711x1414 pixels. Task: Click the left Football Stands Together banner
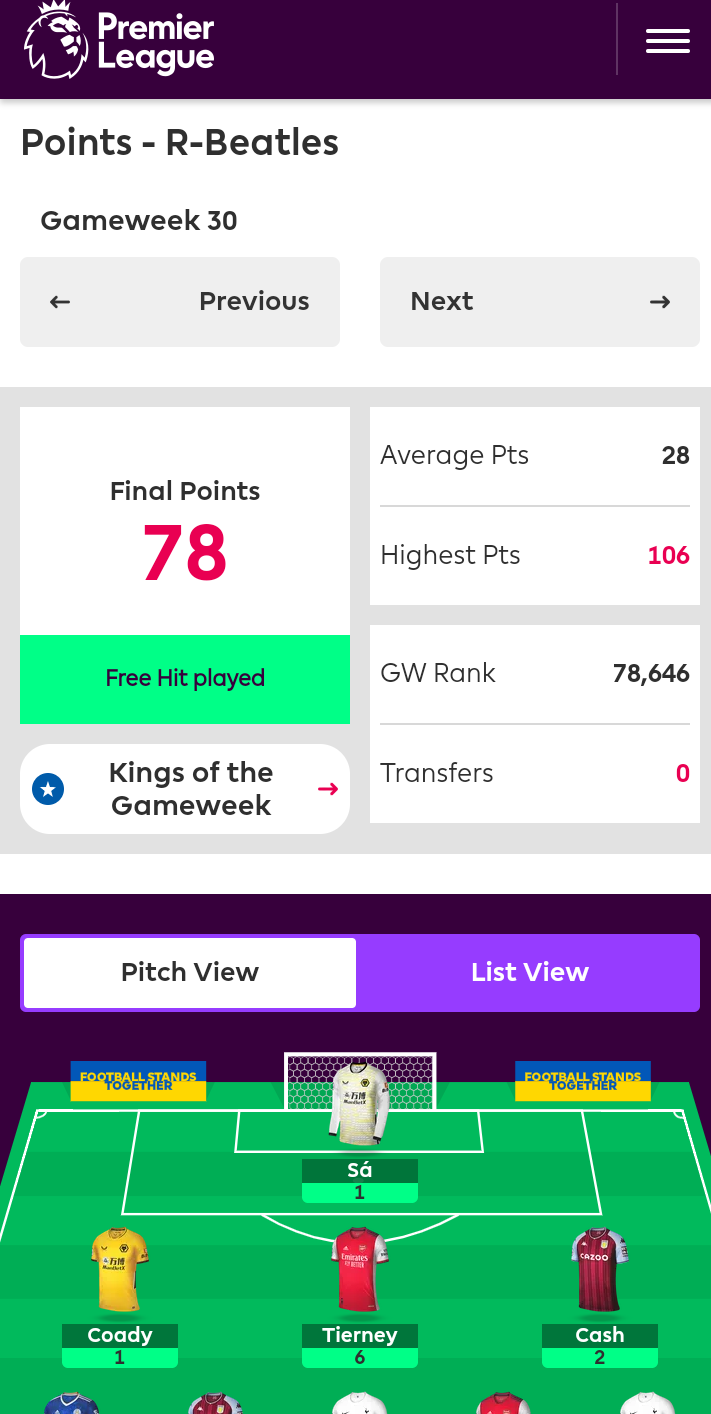tap(138, 1081)
